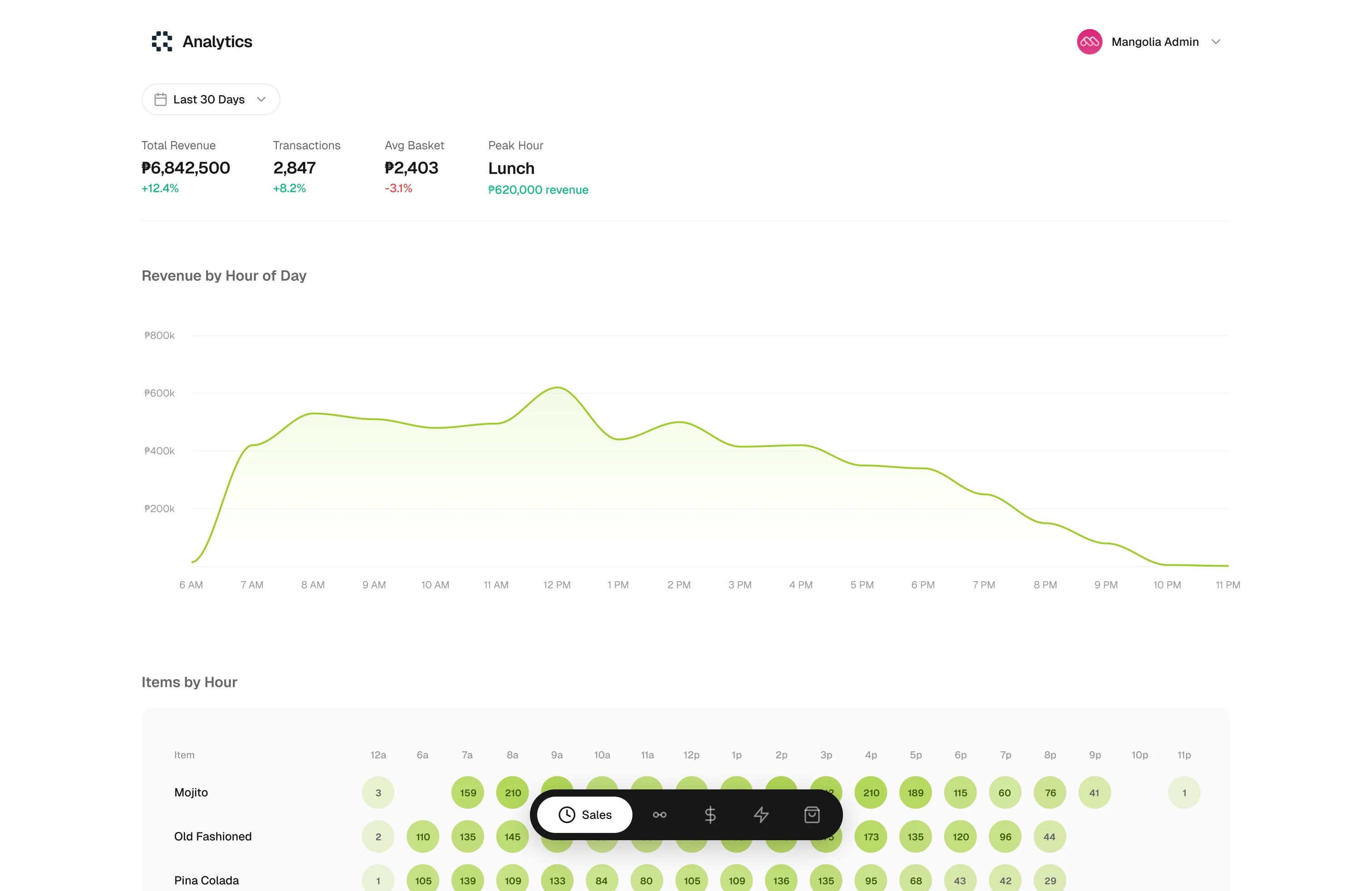Viewport: 1372px width, 891px height.
Task: Select the Analytics header title
Action: click(217, 41)
